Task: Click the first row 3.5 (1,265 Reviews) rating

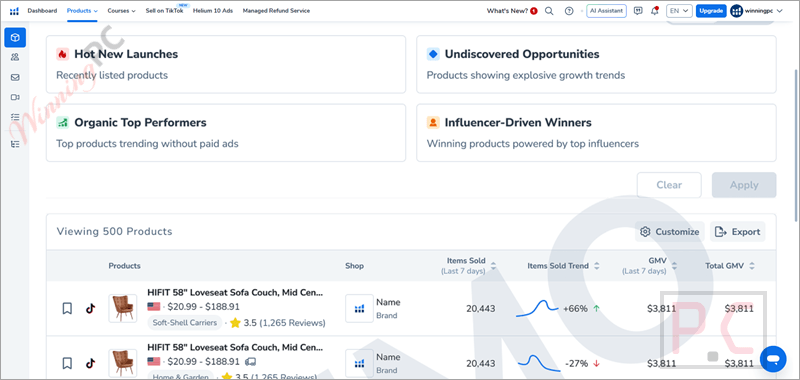Action: point(278,323)
